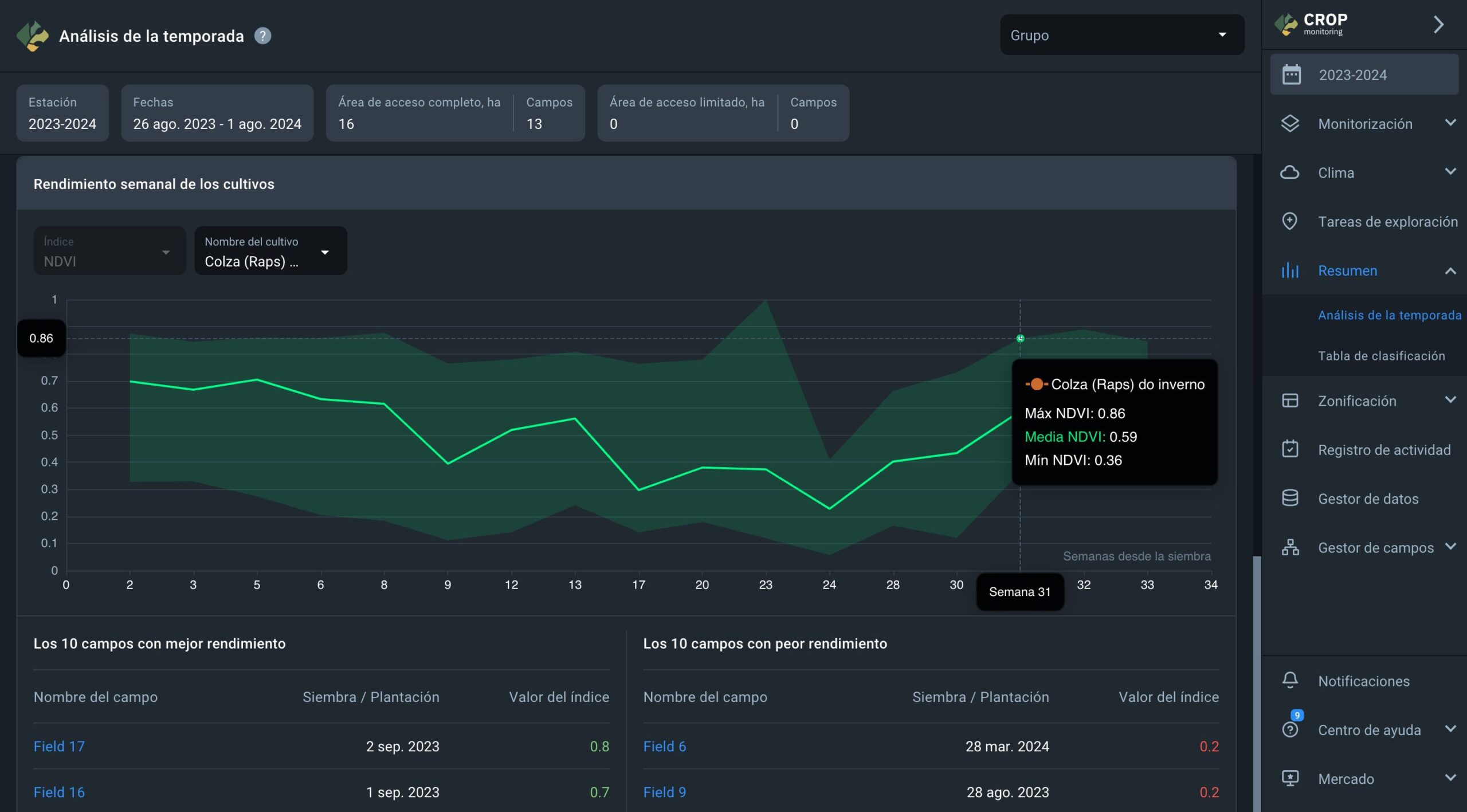This screenshot has height=812, width=1467.
Task: Open the Nombre del cultivo dropdown
Action: 270,252
